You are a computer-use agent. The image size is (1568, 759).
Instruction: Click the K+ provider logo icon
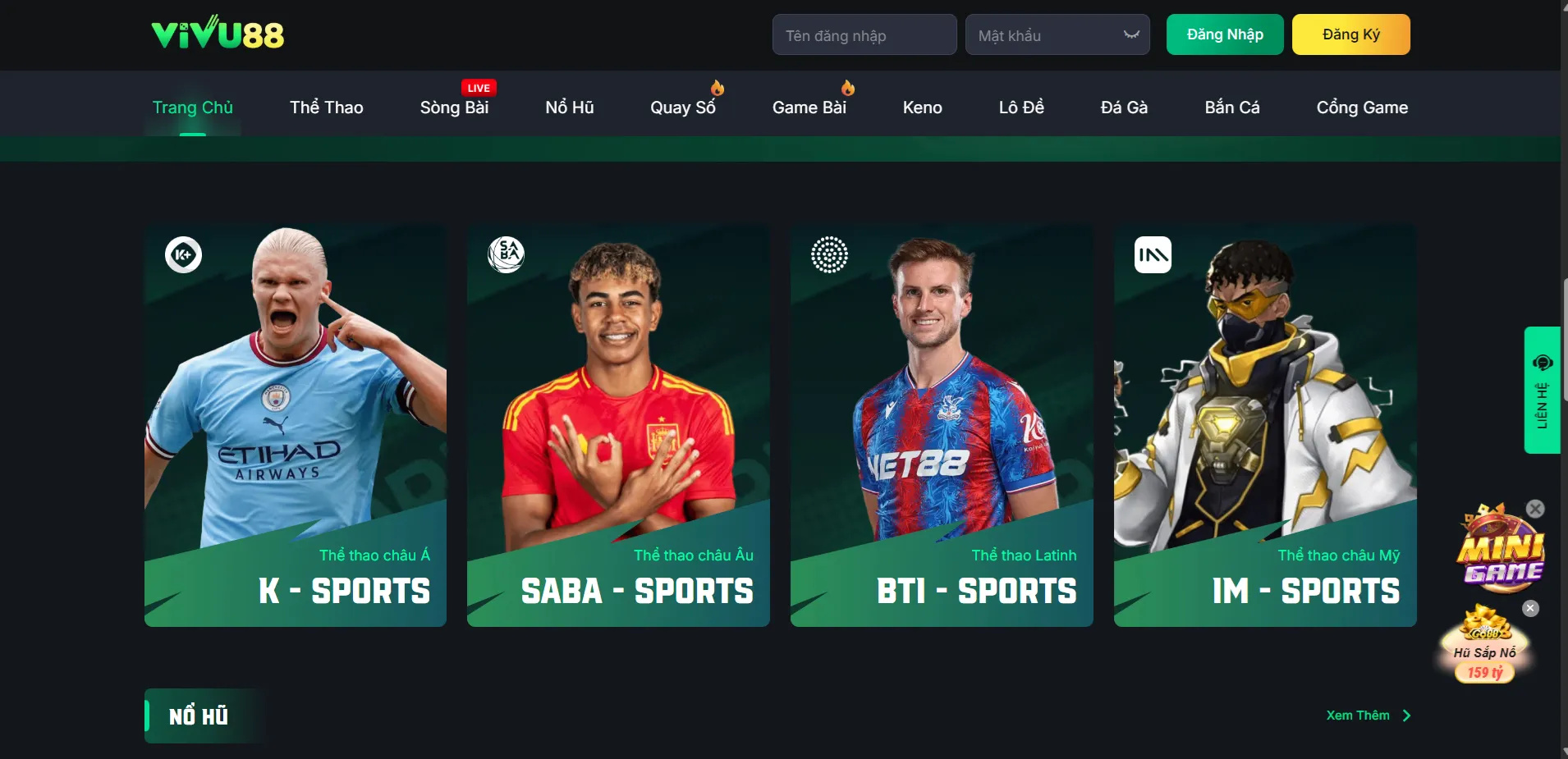coord(183,254)
